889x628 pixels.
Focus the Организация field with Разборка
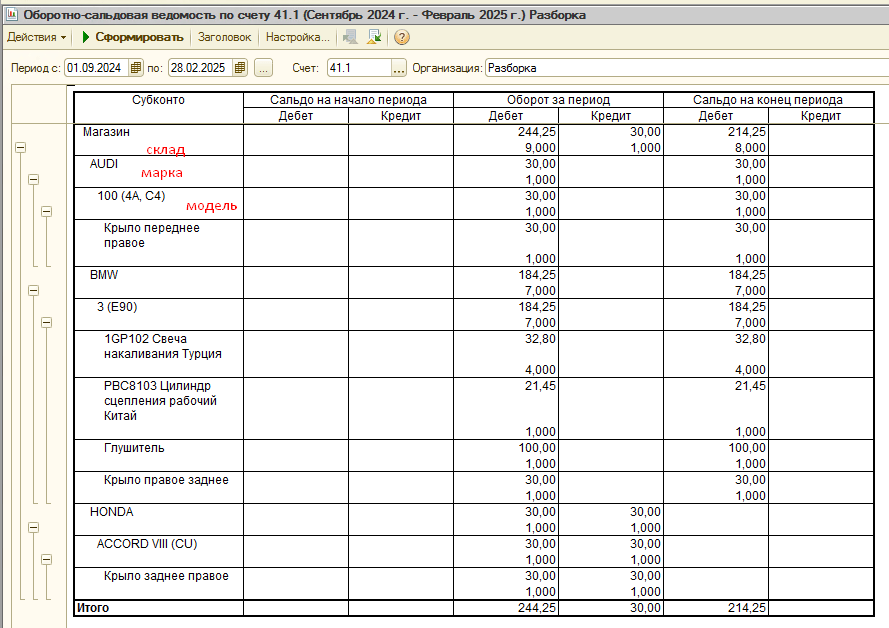(x=680, y=68)
